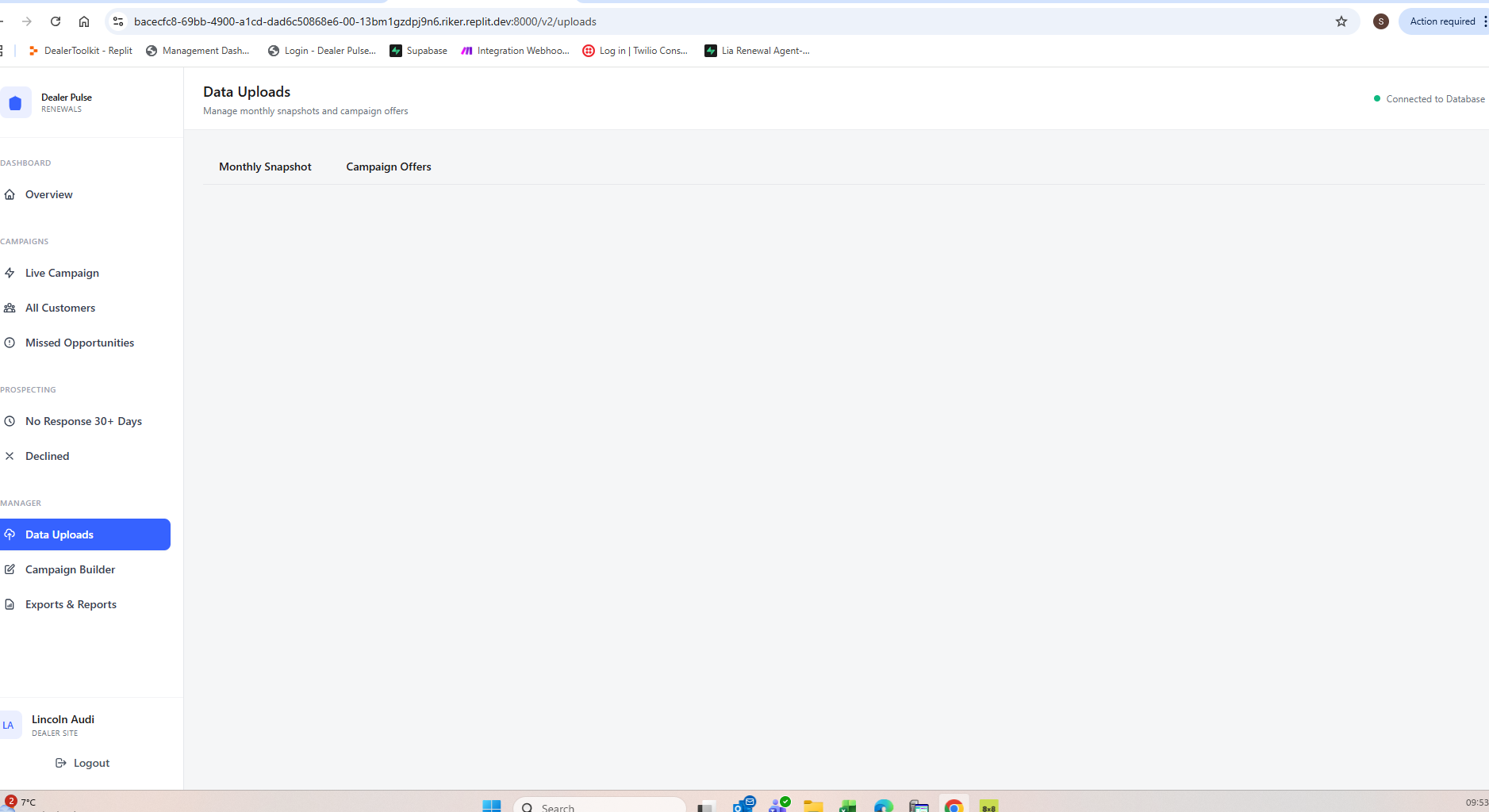Open Chrome from the taskbar
Viewport: 1489px width, 812px height.
click(954, 806)
